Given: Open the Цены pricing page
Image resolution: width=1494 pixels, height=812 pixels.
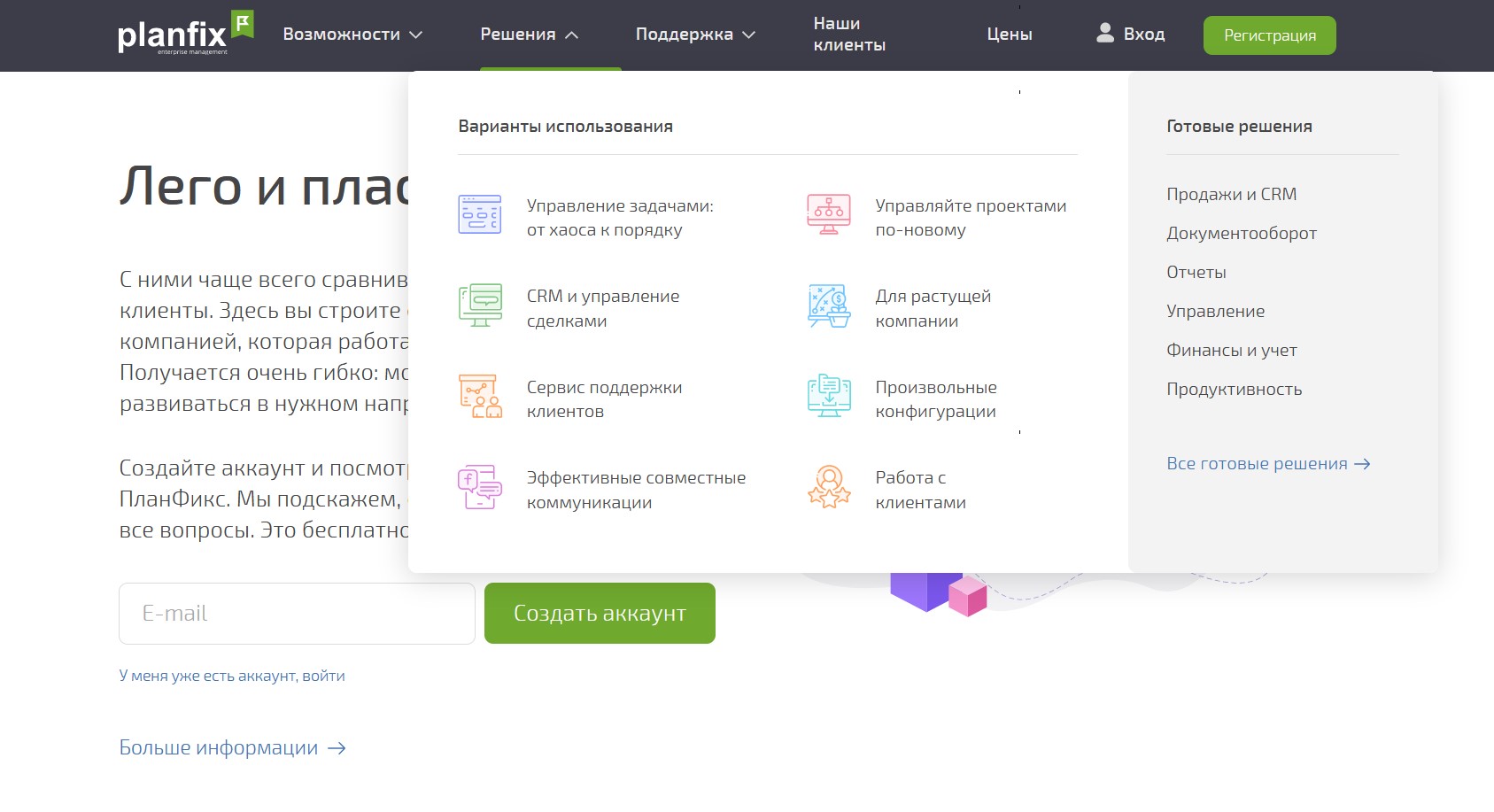Looking at the screenshot, I should tap(1010, 35).
